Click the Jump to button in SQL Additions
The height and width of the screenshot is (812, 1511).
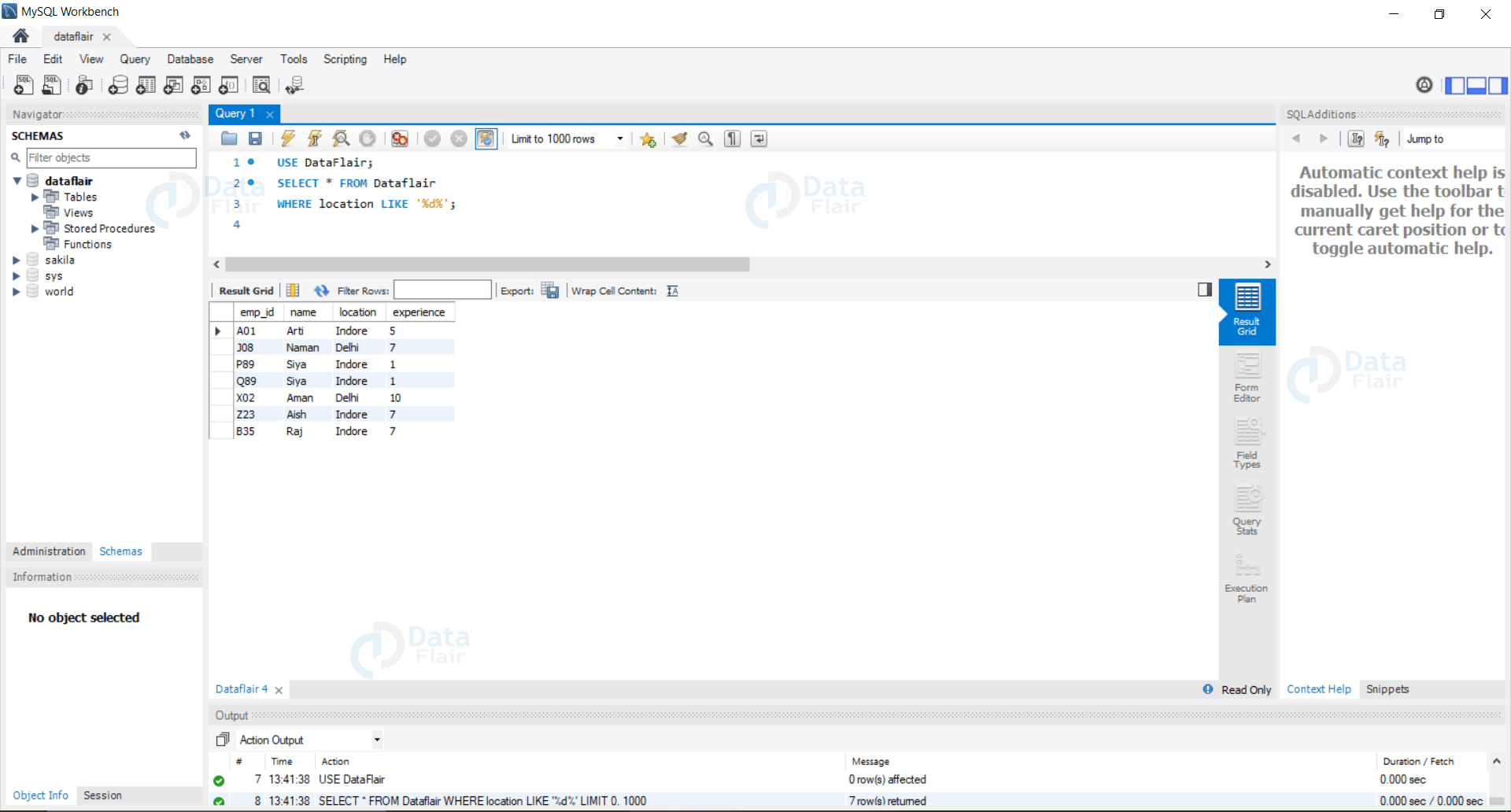pos(1425,138)
